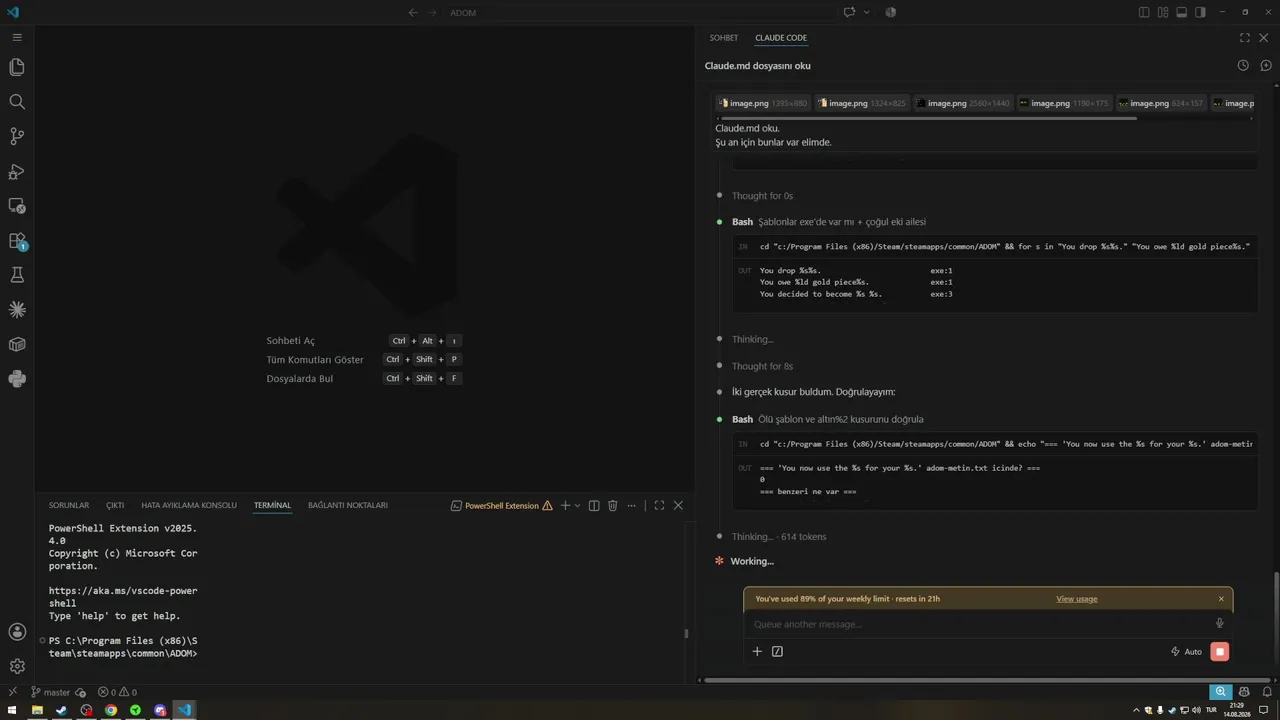
Task: Click the attachments horizontal scrollbar
Action: pos(929,118)
